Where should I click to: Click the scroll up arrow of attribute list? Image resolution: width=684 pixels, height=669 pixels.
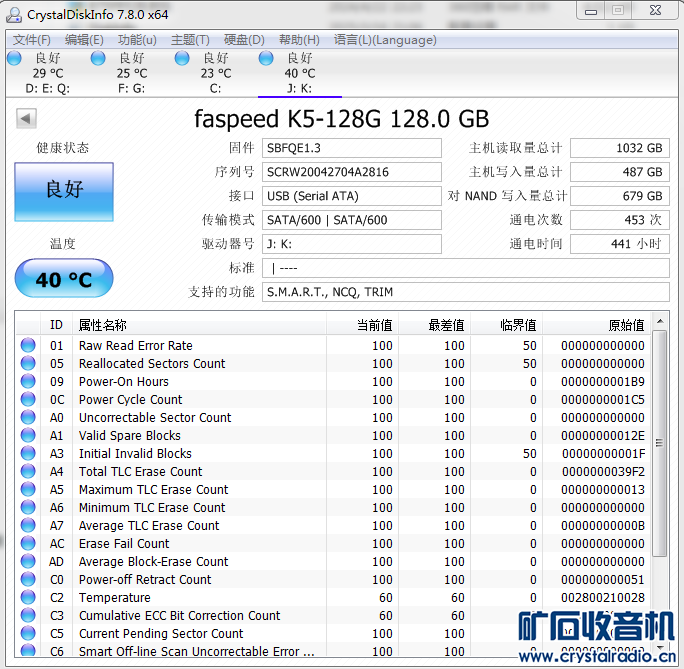659,321
